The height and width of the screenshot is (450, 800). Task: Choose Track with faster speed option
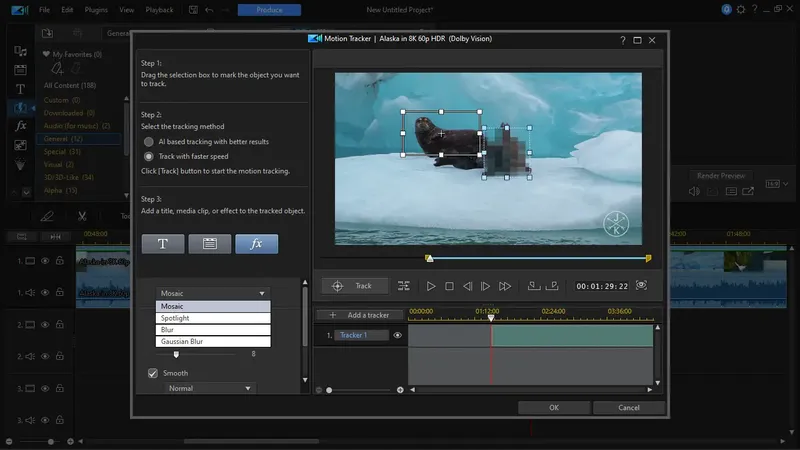tap(149, 156)
